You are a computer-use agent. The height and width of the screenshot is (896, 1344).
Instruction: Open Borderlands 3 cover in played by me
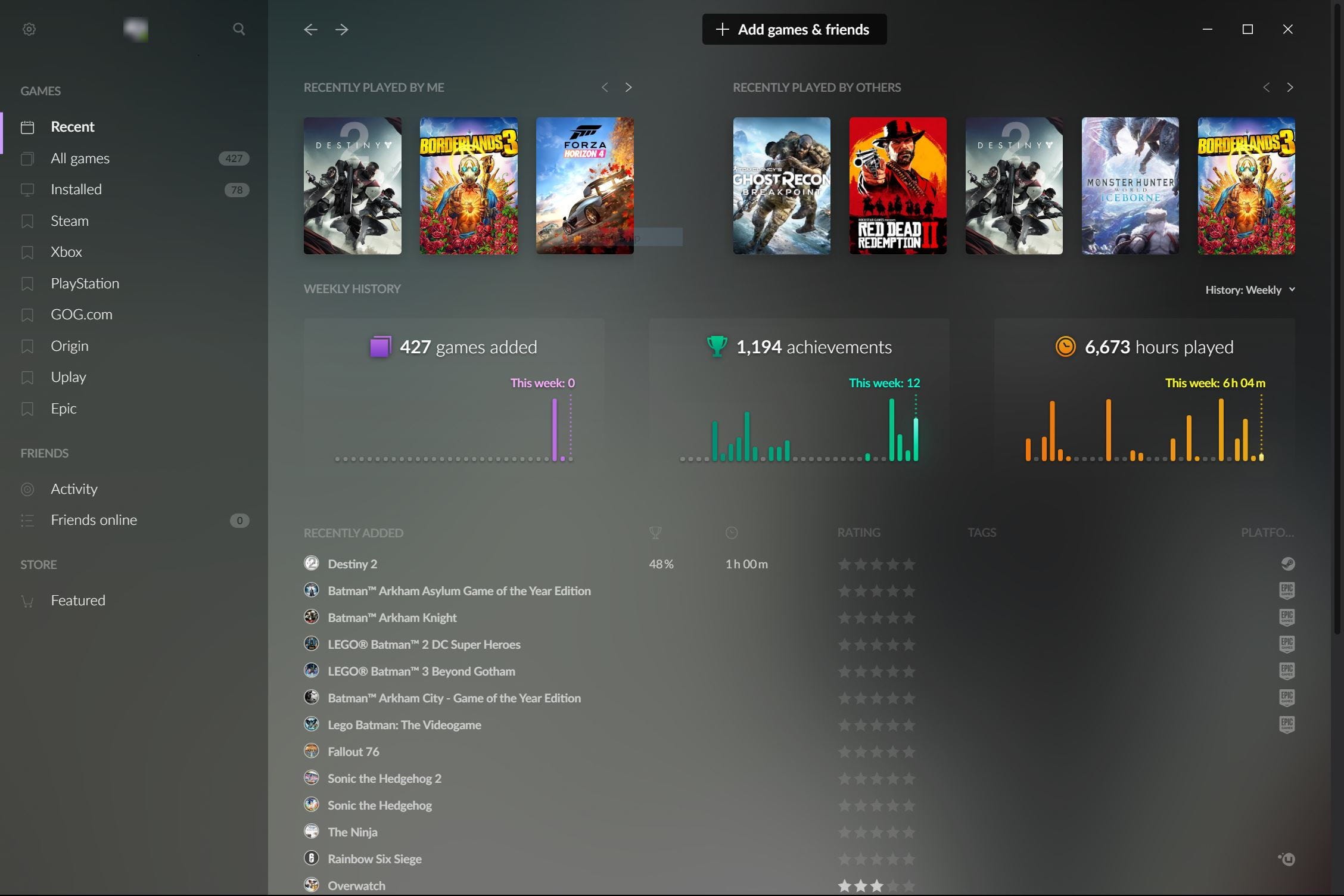tap(469, 186)
